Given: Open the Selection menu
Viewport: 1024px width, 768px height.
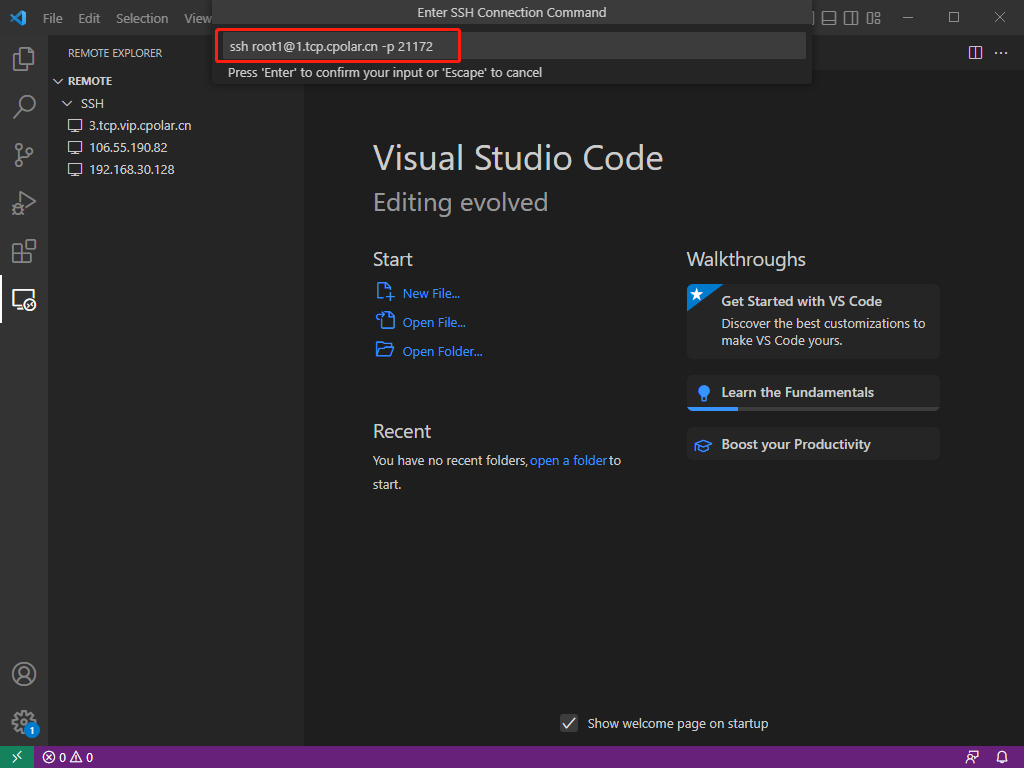Looking at the screenshot, I should coord(142,18).
